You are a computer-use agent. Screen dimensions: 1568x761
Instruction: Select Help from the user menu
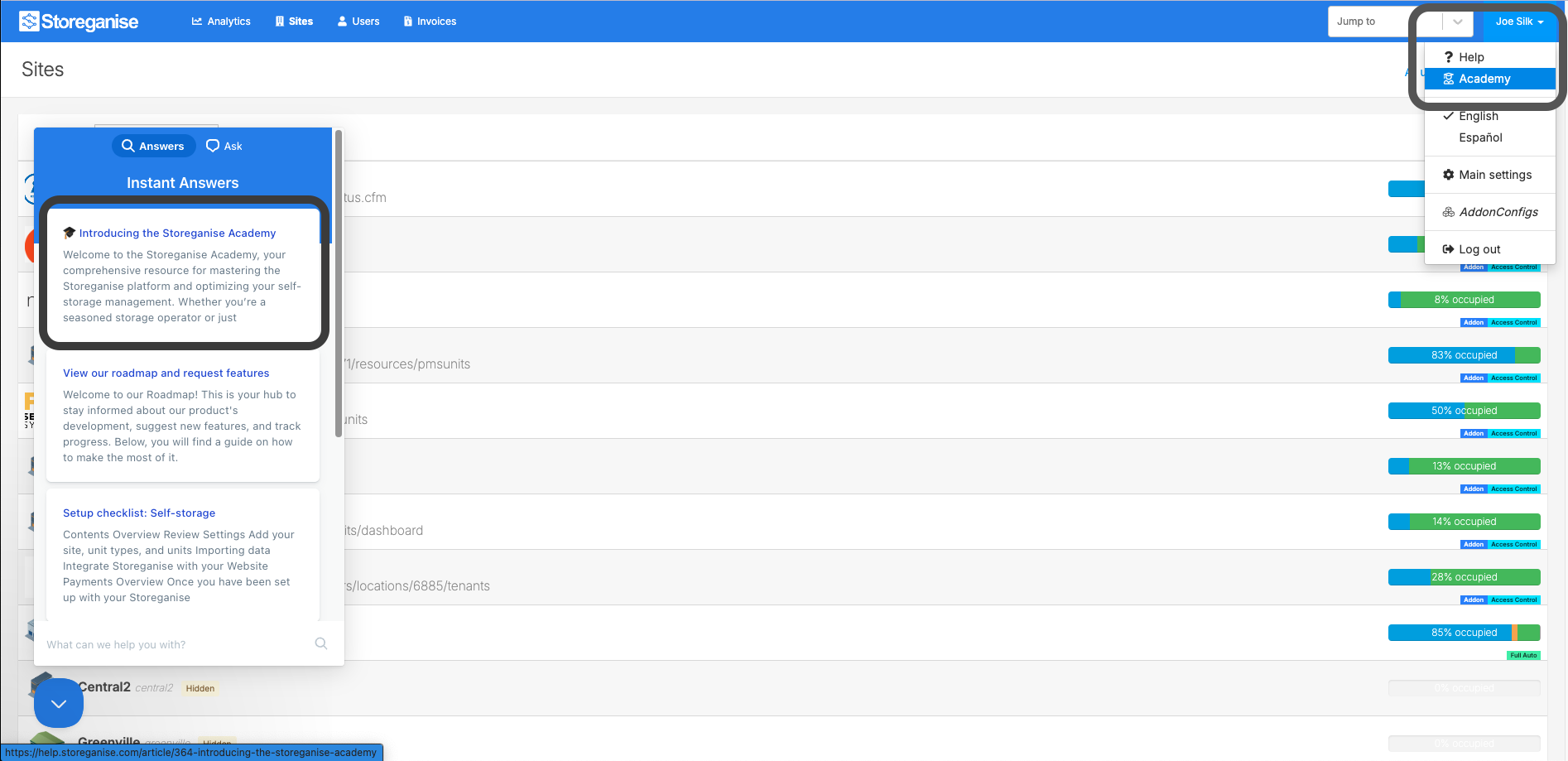point(1490,57)
